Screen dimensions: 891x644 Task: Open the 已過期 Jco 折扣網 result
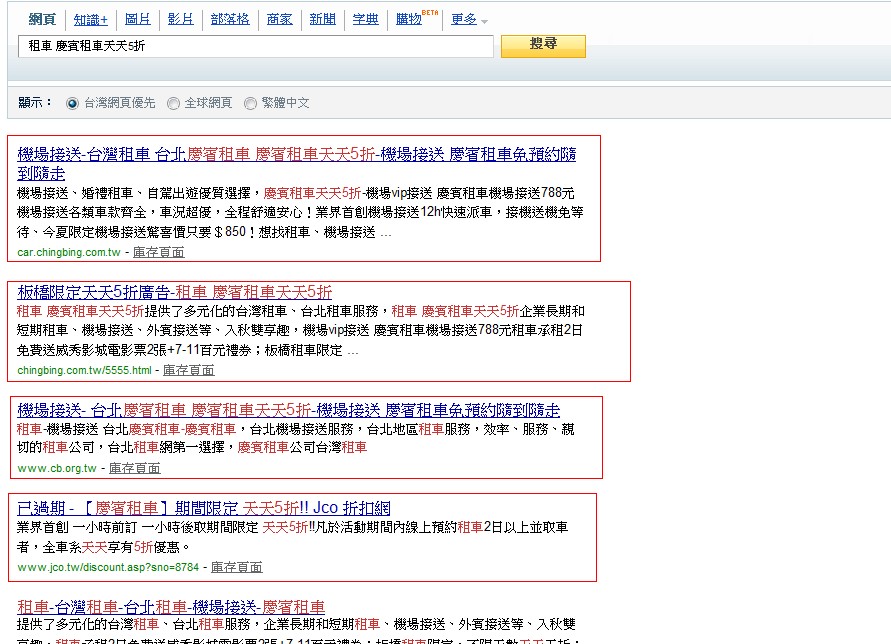pyautogui.click(x=204, y=509)
